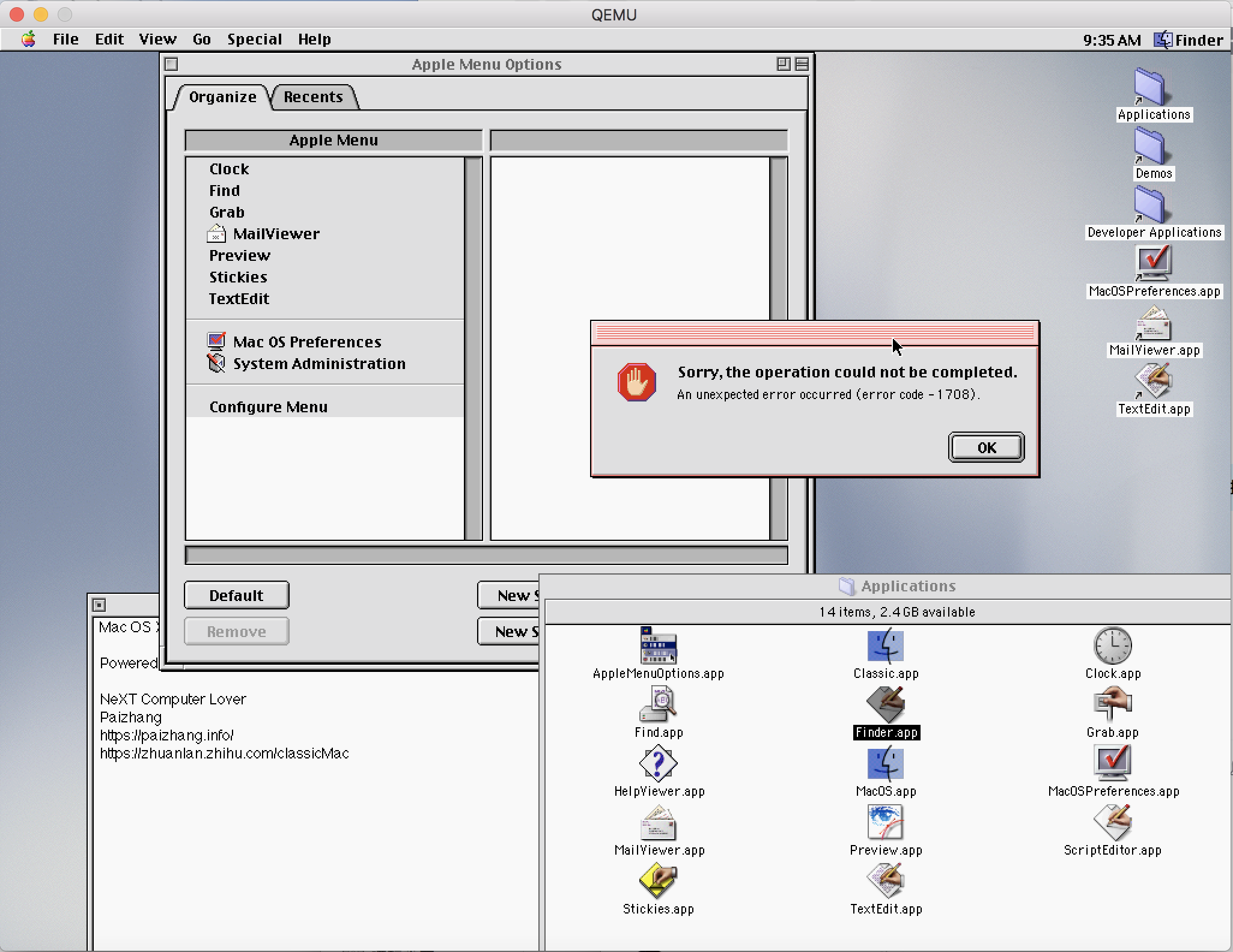Viewport: 1233px width, 952px height.
Task: Dismiss the error dialog with OK
Action: [985, 447]
